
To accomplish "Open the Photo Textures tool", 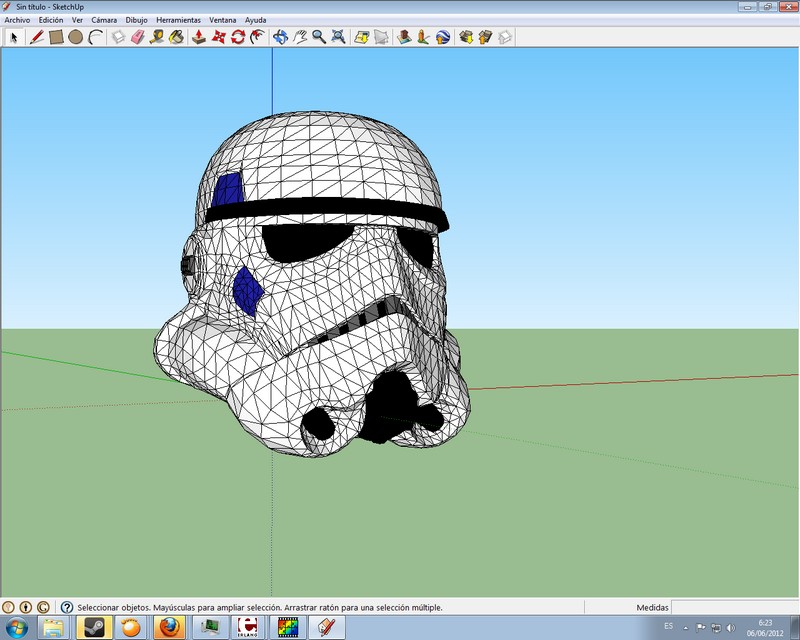I will [423, 37].
